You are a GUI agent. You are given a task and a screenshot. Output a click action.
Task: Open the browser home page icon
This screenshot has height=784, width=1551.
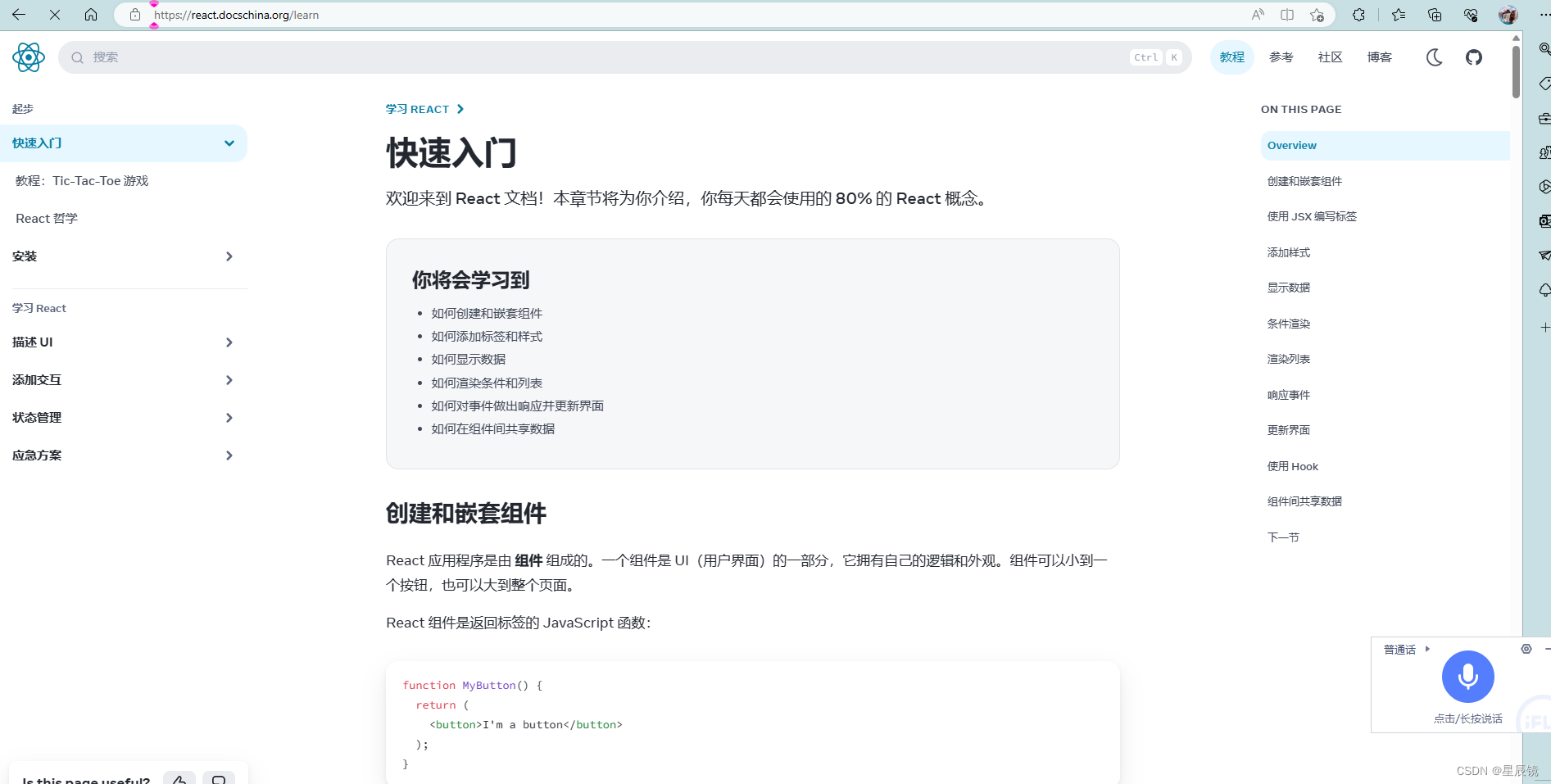click(91, 15)
